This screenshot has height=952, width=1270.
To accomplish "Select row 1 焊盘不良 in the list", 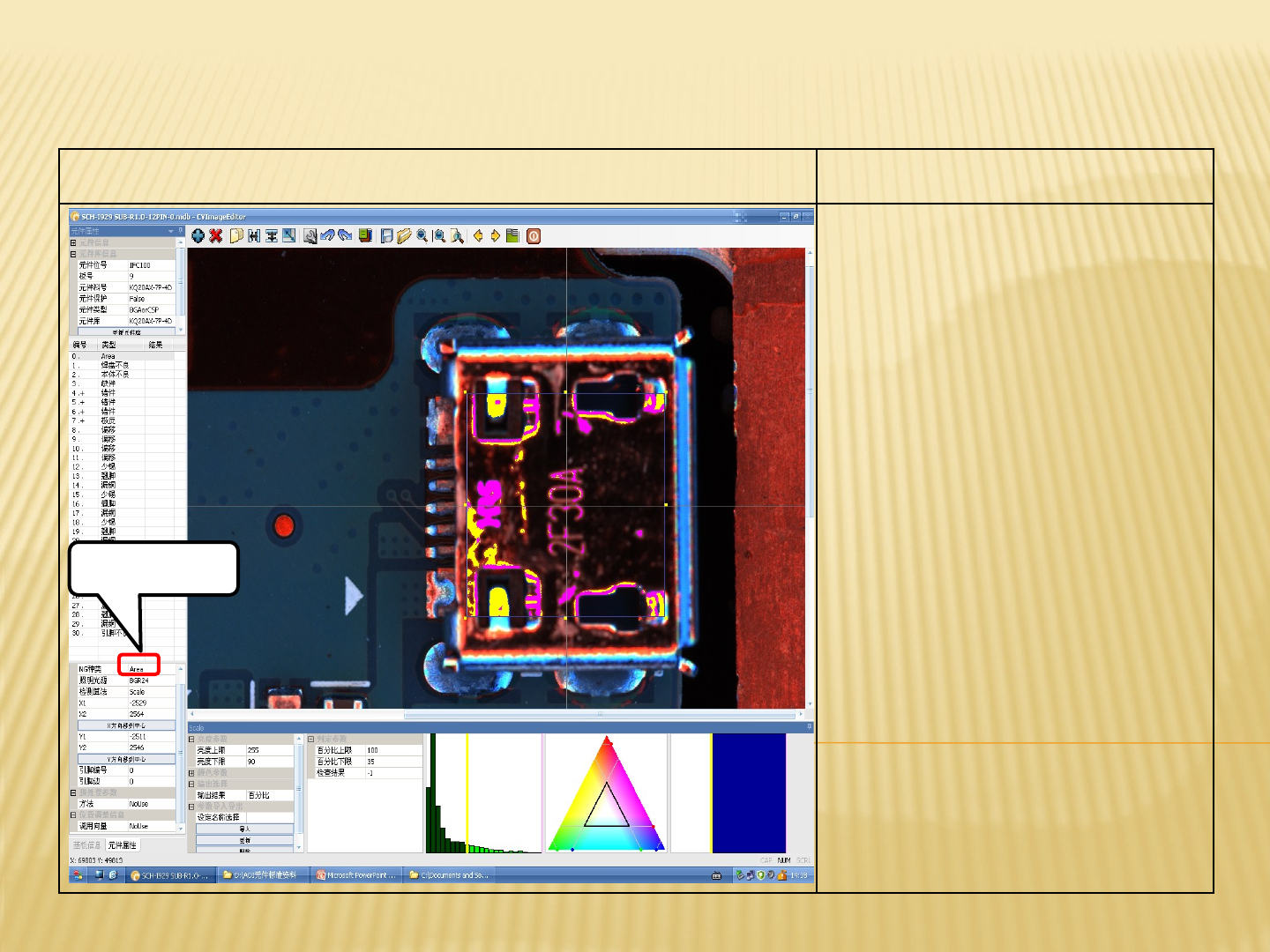I will tap(123, 365).
